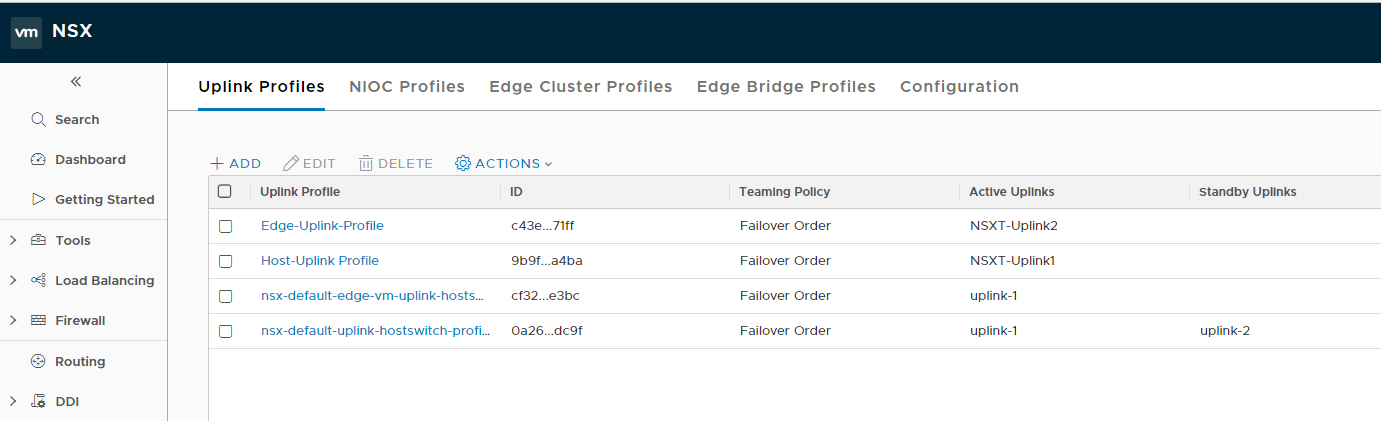This screenshot has height=421, width=1381.
Task: Click the ADD button
Action: click(x=236, y=163)
